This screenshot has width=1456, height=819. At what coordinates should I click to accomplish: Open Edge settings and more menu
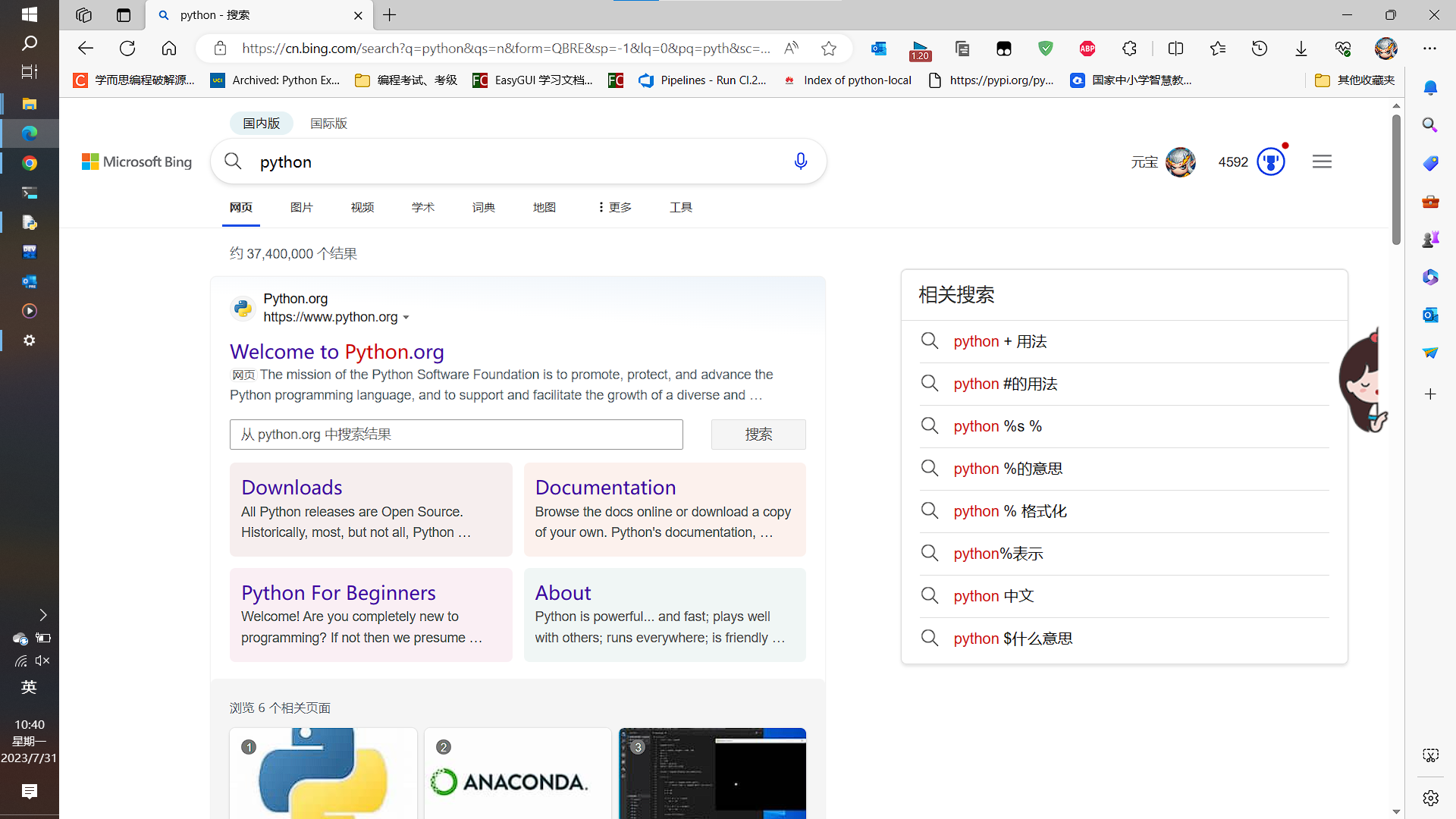point(1429,49)
